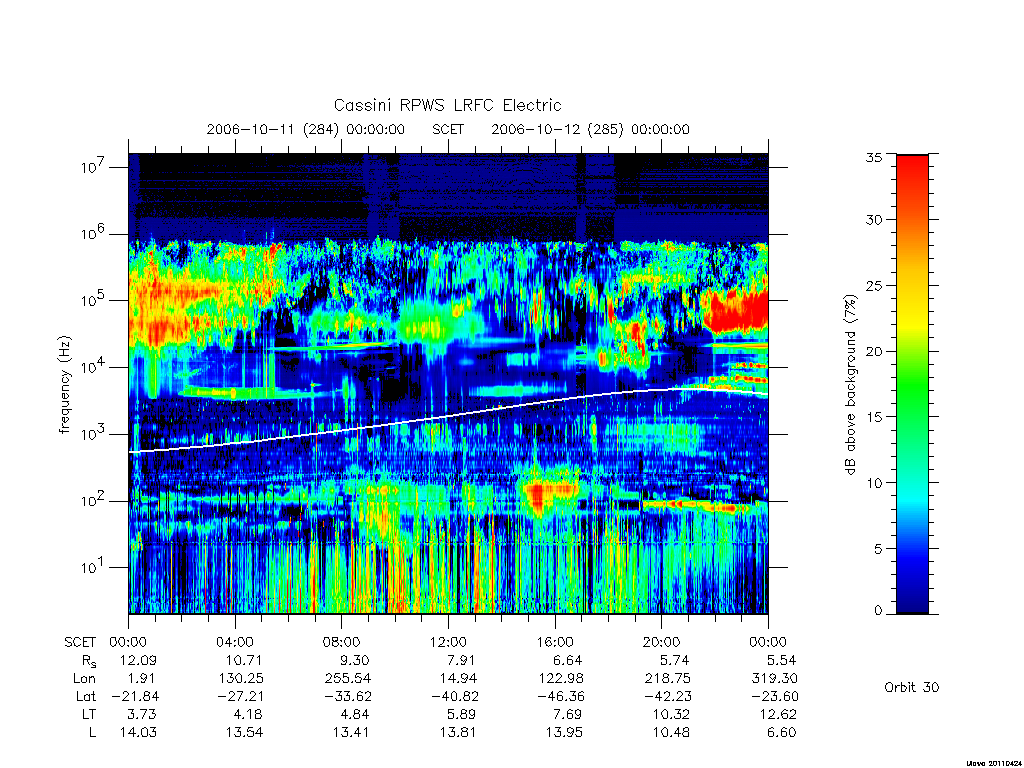Viewport: 1024px width, 768px height.
Task: Click the 12:00 SCET time tick label
Action: tap(448, 642)
